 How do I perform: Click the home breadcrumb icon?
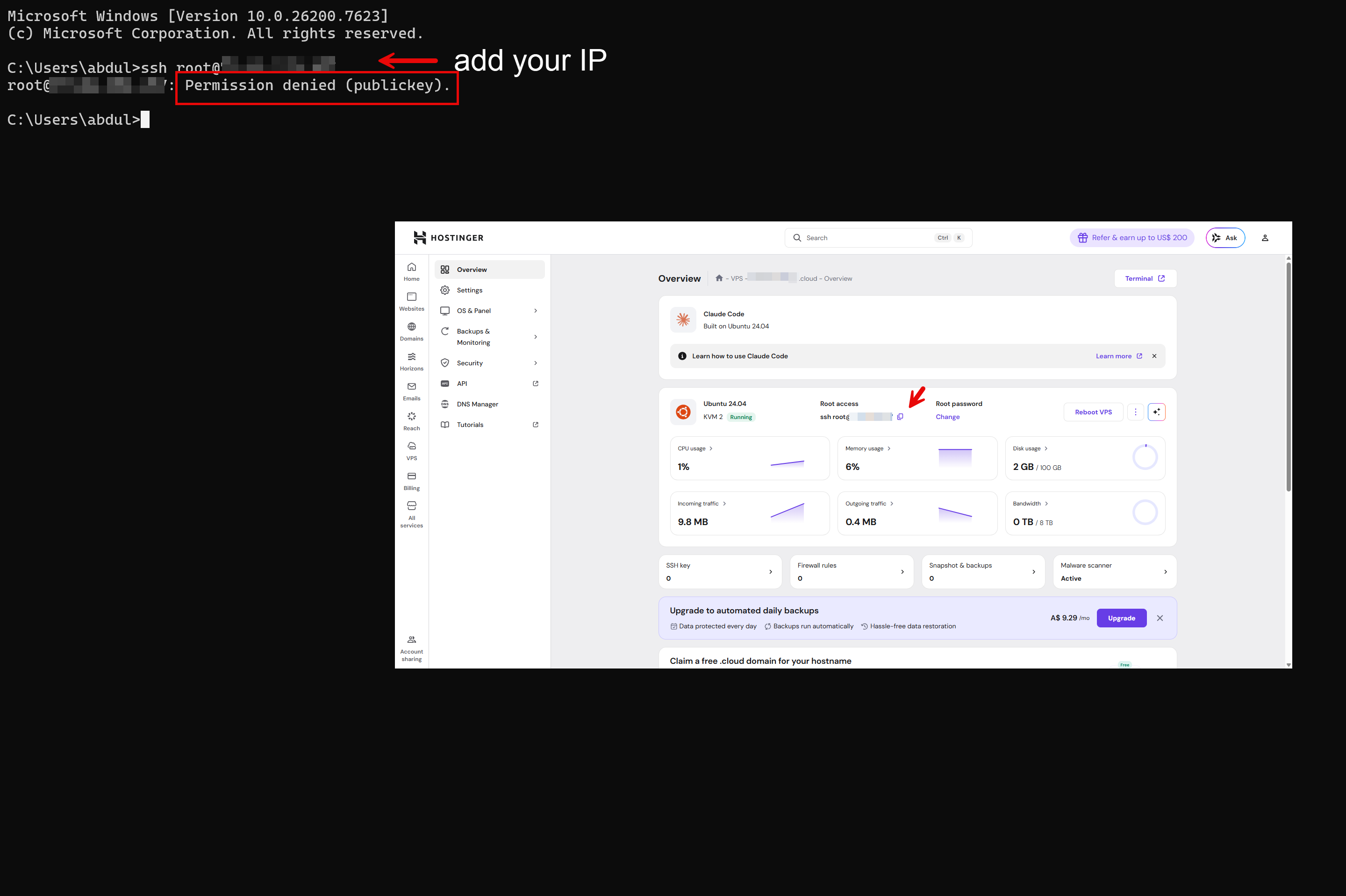tap(719, 278)
